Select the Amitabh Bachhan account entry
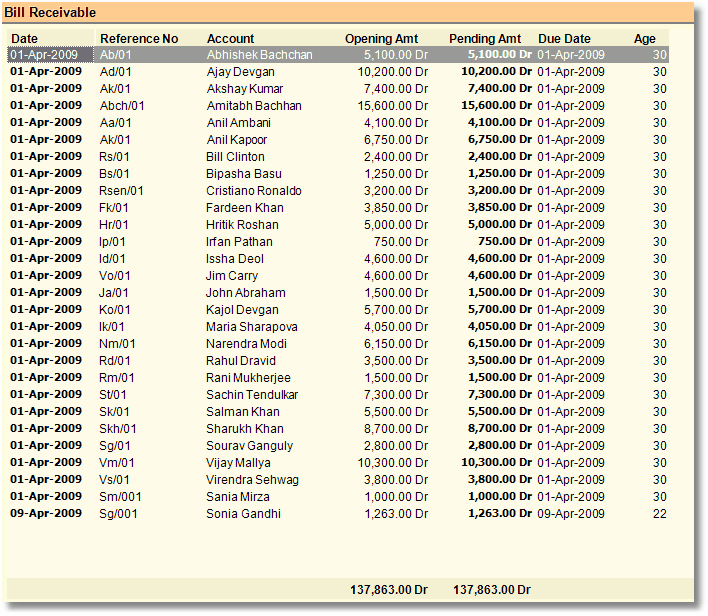 pyautogui.click(x=254, y=106)
